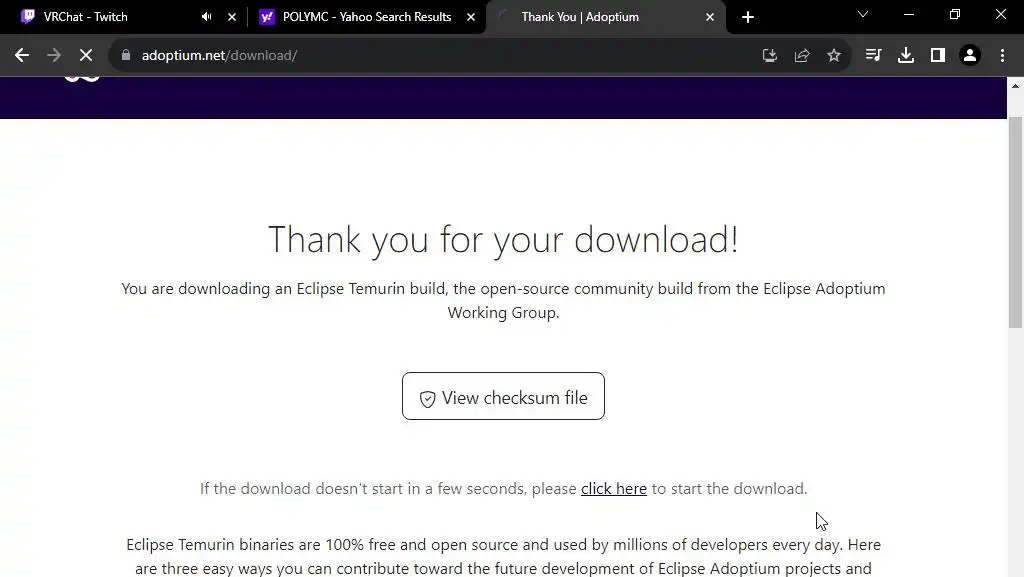Expand the tab search dropdown
This screenshot has width=1024, height=577.
click(x=863, y=14)
